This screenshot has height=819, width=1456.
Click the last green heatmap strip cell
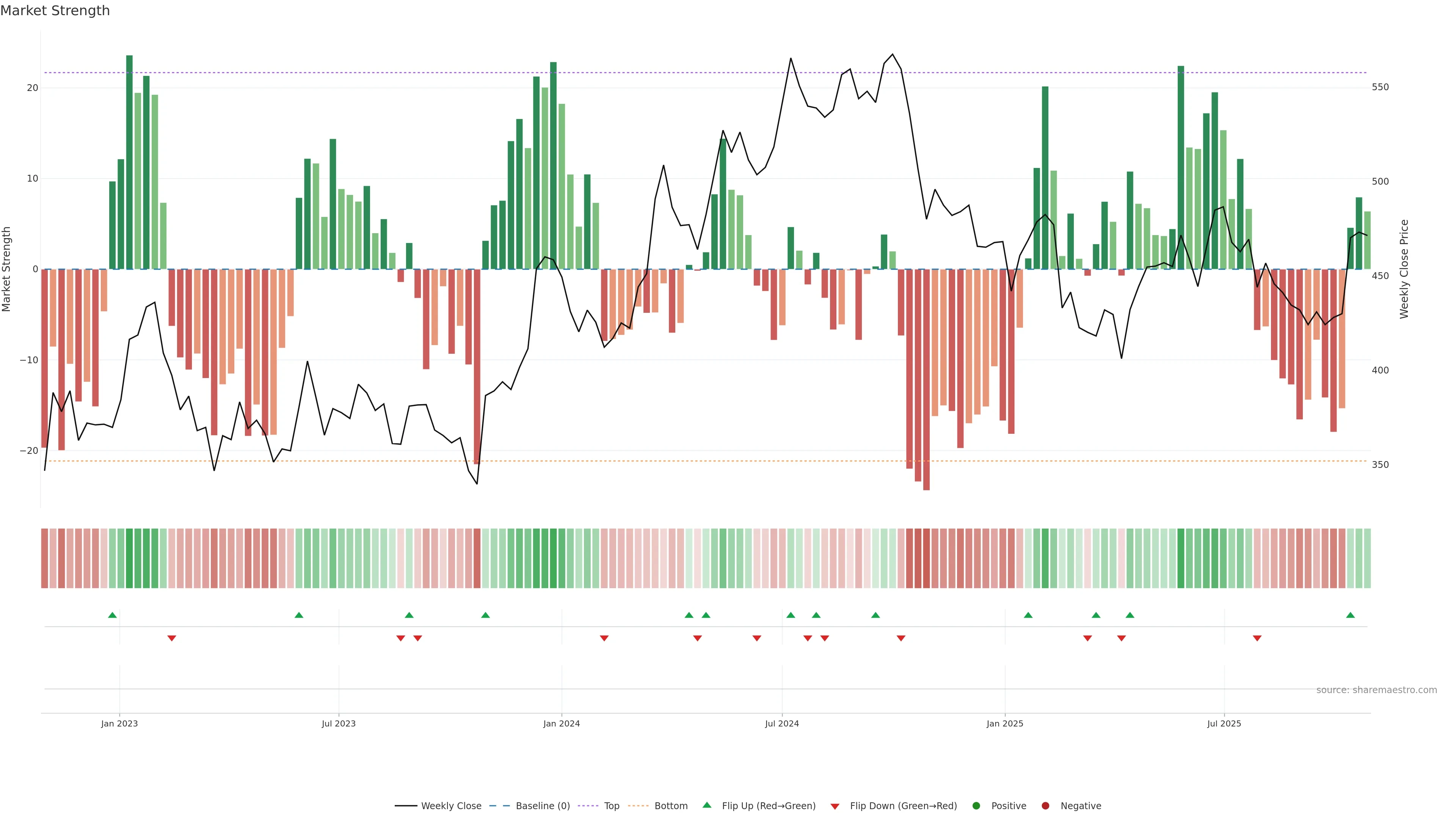(x=1367, y=558)
